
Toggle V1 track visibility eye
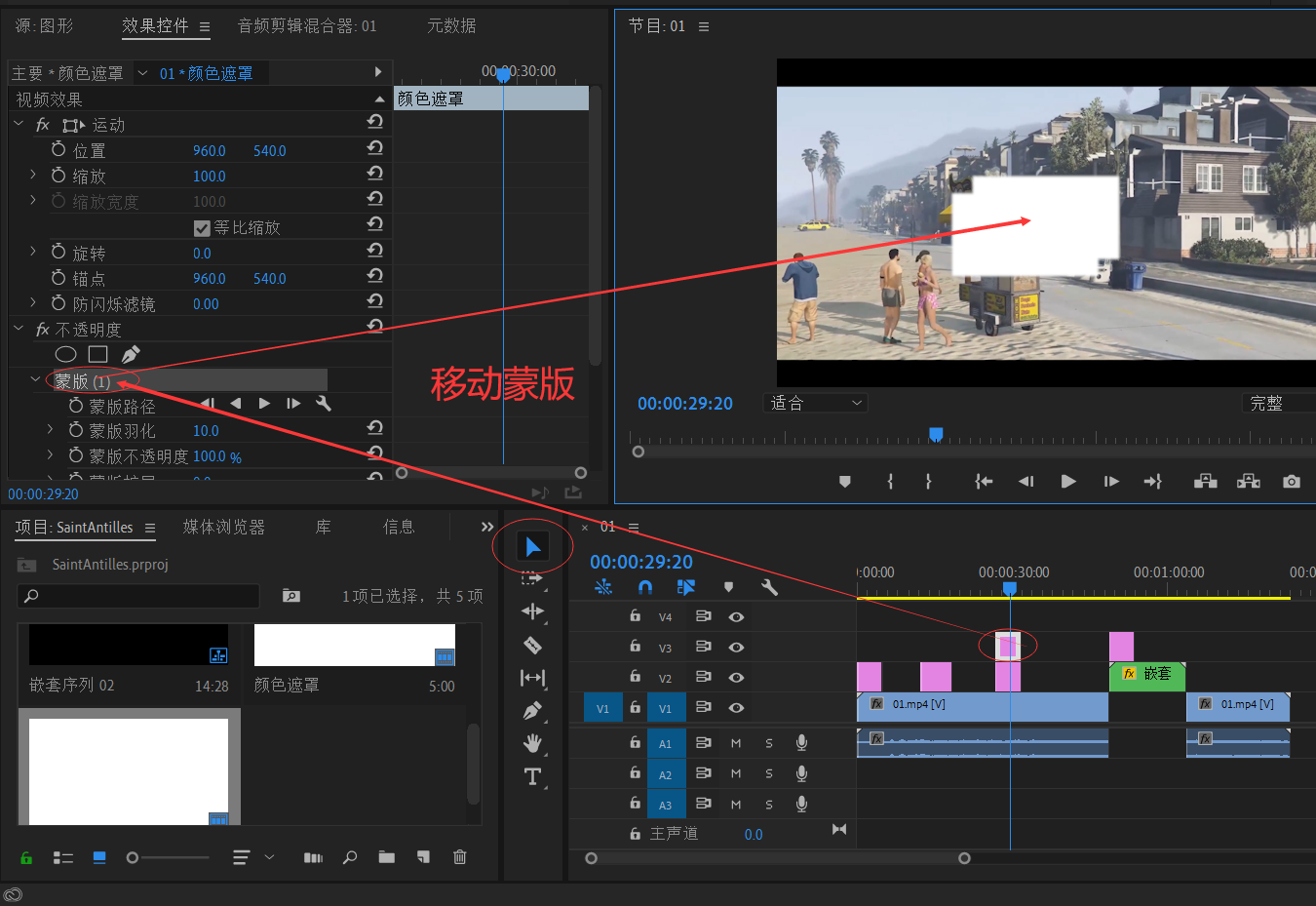pyautogui.click(x=736, y=707)
